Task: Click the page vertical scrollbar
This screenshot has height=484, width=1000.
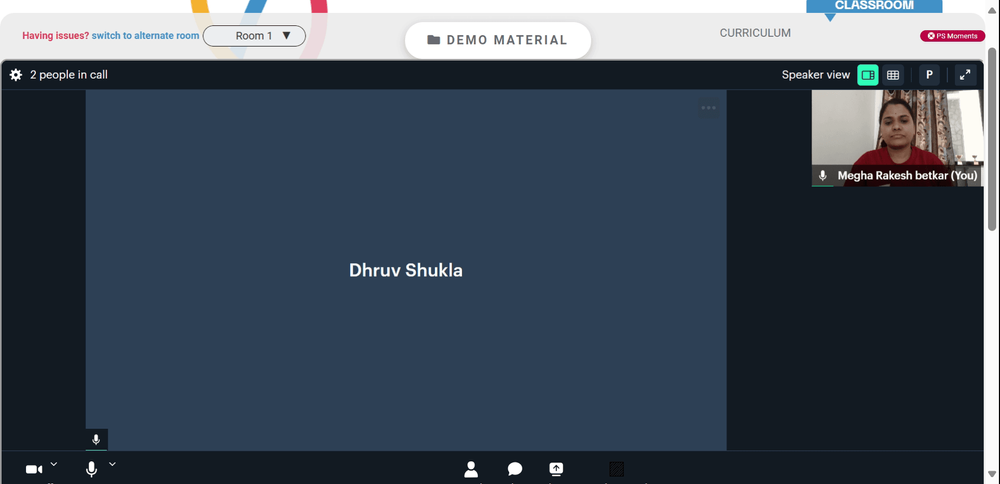Action: coord(992,138)
